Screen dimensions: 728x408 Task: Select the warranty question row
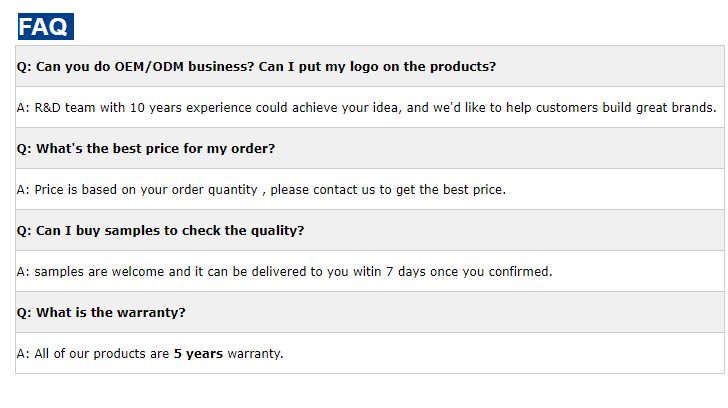[x=370, y=312]
